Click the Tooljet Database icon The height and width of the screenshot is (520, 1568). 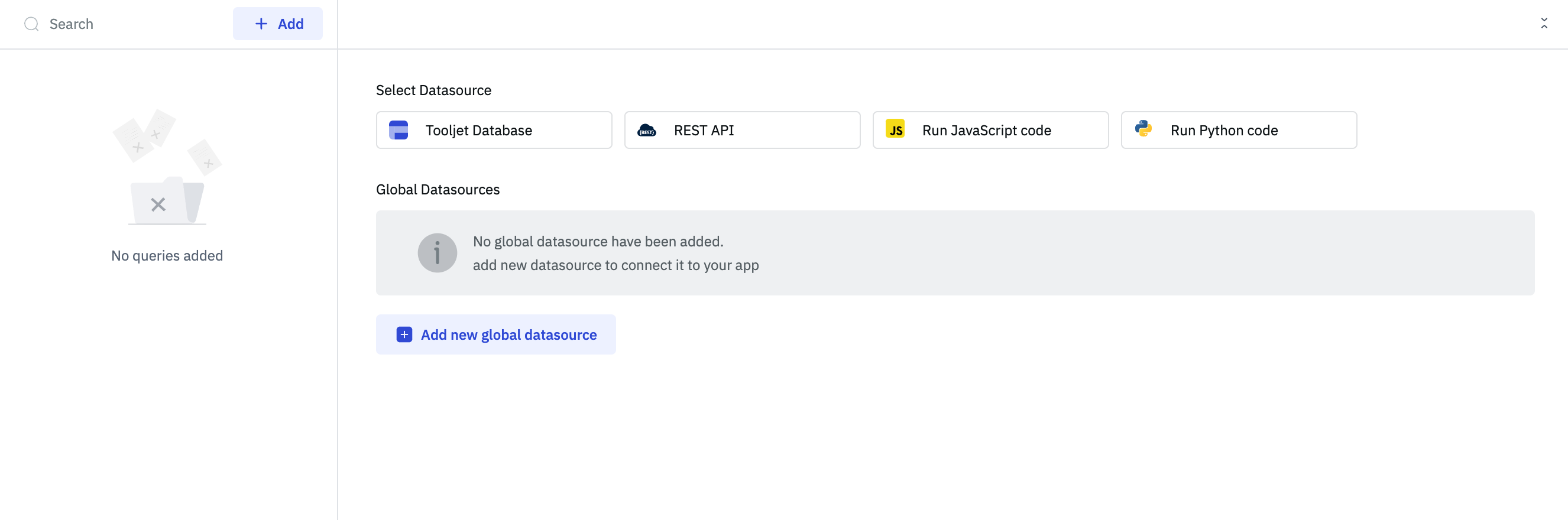pyautogui.click(x=398, y=130)
